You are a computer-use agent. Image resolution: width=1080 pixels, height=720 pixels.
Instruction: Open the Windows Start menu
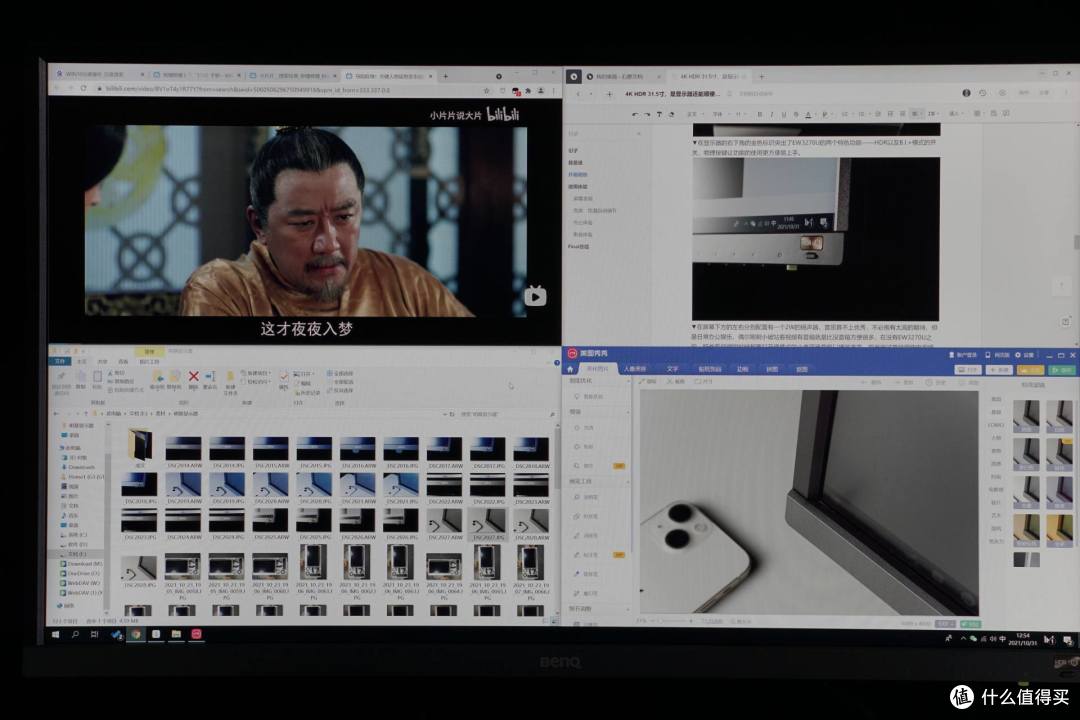coord(56,635)
